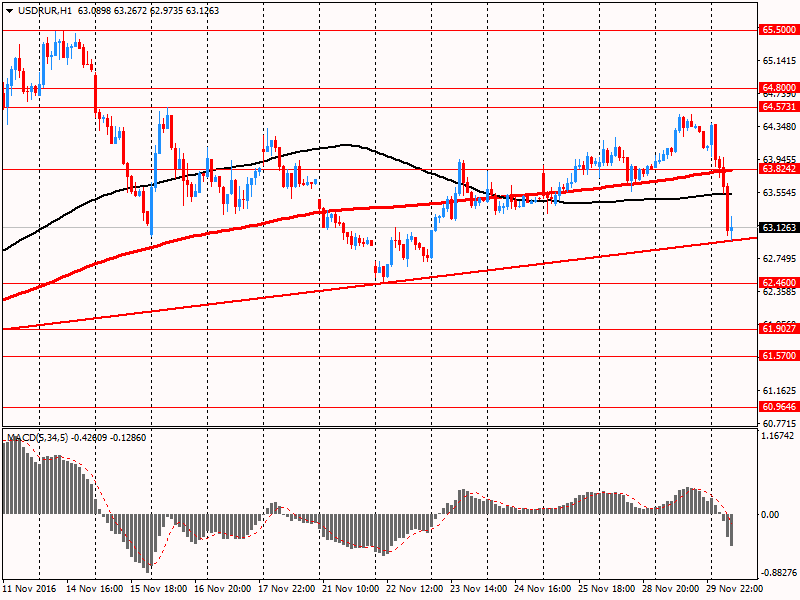The image size is (800, 600).
Task: Click the 21 Nov 10:00 time axis label
Action: point(352,591)
